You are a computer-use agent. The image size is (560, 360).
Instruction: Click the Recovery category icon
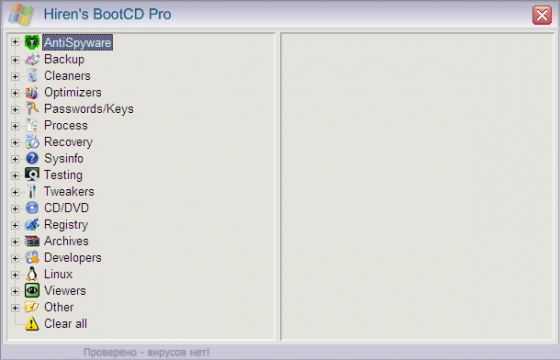tap(32, 142)
